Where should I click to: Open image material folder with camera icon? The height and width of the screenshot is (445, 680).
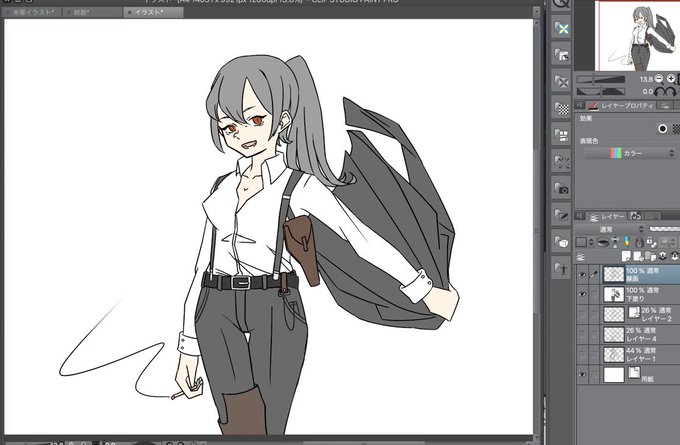[562, 188]
